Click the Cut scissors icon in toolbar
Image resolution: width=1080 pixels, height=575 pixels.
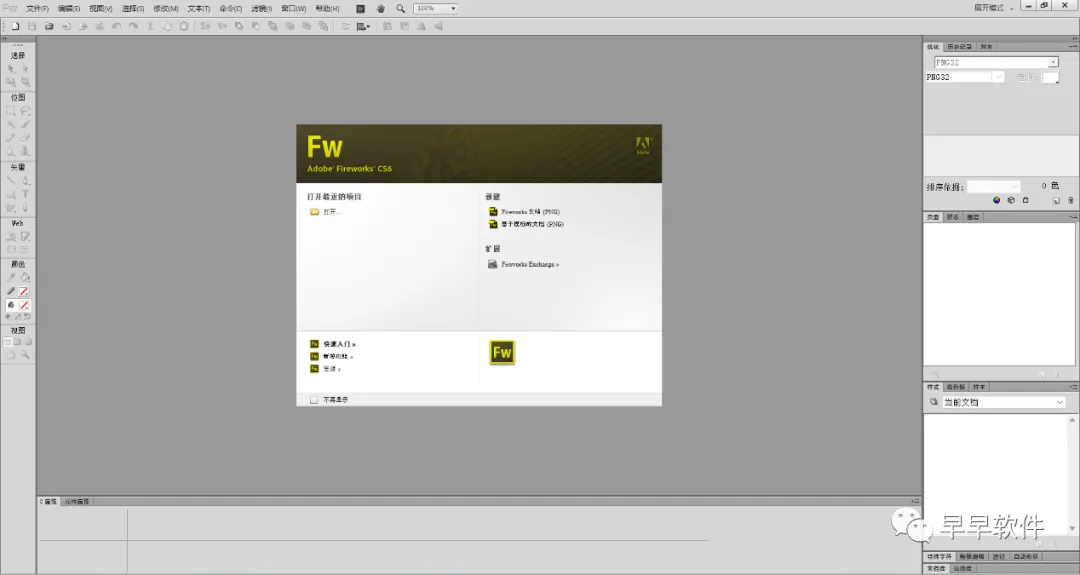pos(150,26)
